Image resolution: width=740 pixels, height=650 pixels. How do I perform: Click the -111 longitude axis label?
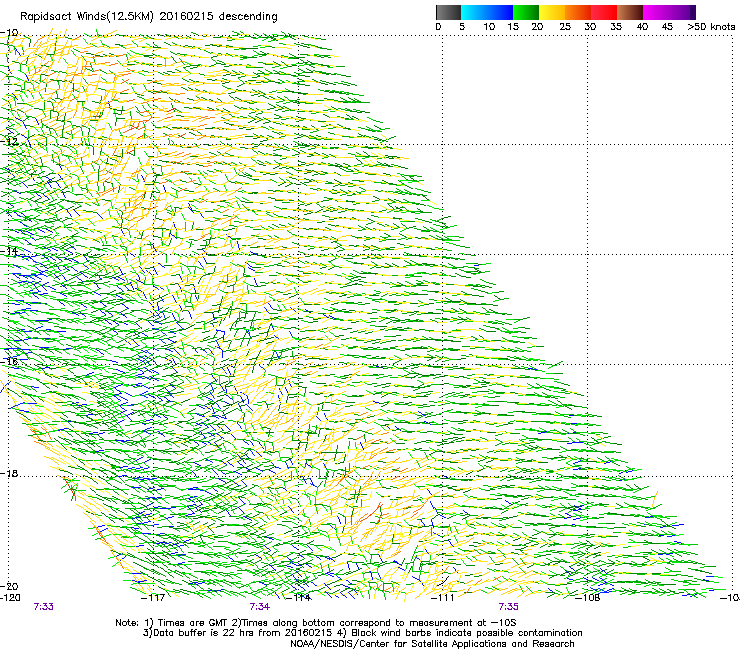[443, 598]
